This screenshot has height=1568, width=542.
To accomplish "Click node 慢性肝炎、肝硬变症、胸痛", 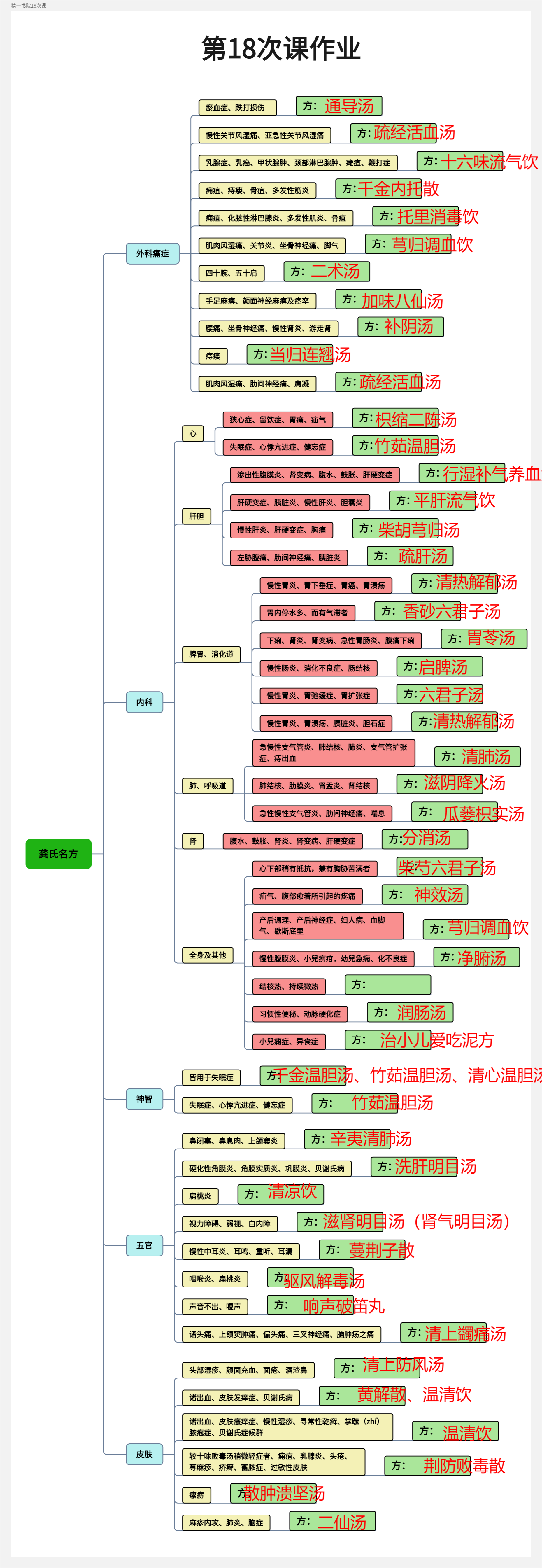I will (x=282, y=530).
